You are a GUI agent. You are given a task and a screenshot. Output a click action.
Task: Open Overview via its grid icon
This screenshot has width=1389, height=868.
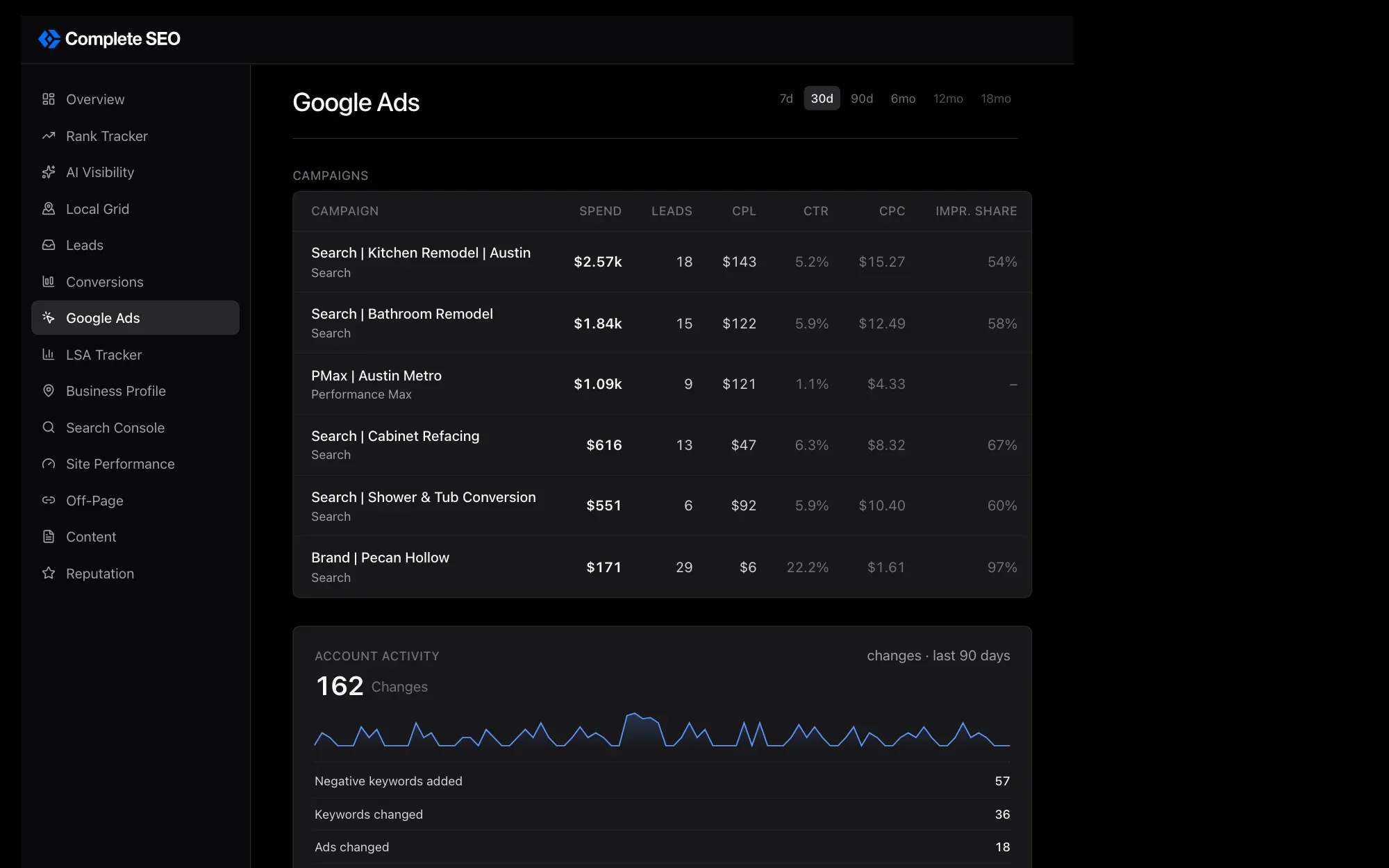click(x=49, y=99)
